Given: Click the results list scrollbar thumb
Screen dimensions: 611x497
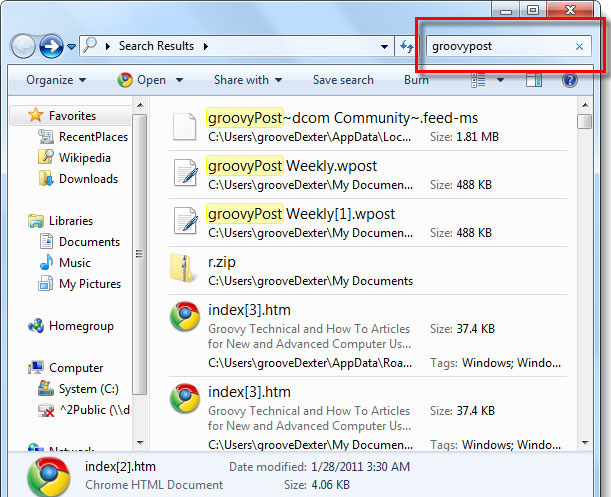Looking at the screenshot, I should click(585, 121).
